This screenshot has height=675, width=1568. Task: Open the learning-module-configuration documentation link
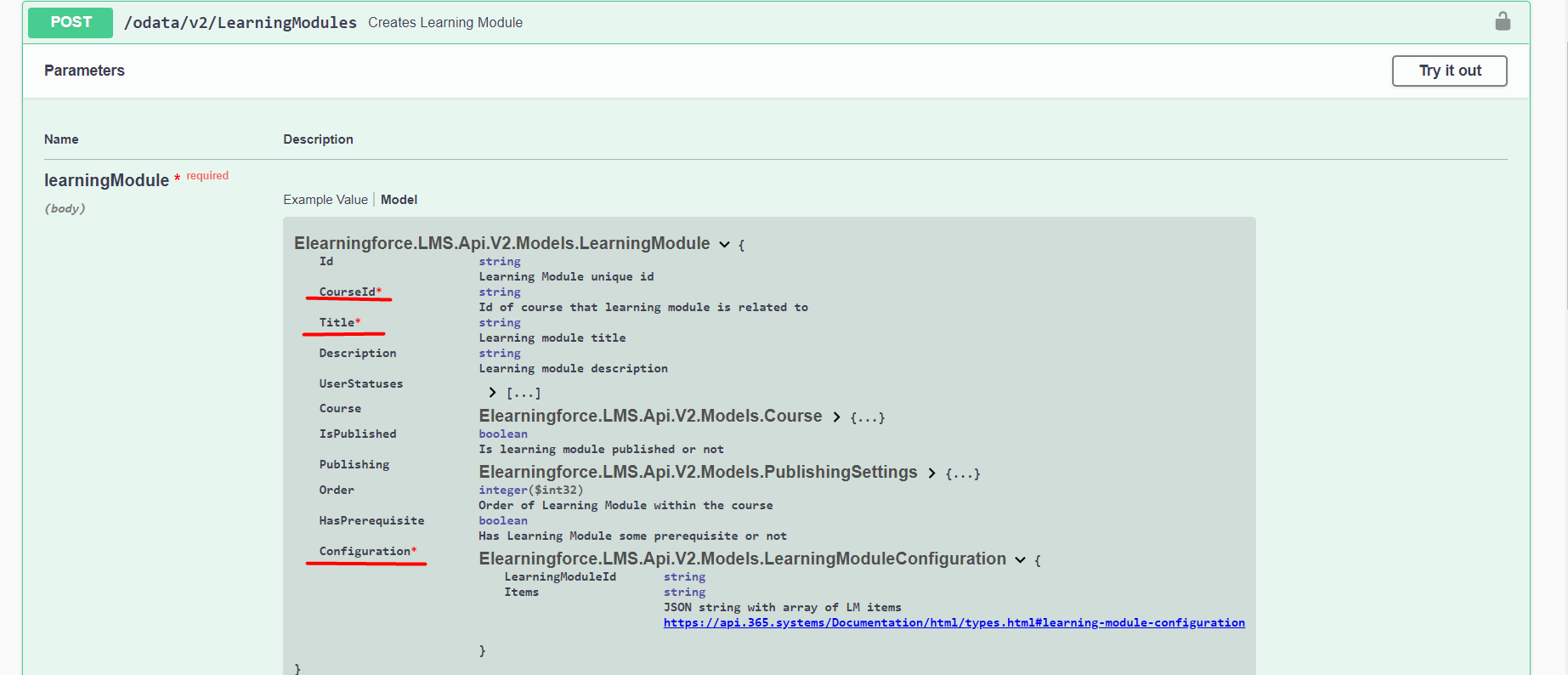[954, 623]
